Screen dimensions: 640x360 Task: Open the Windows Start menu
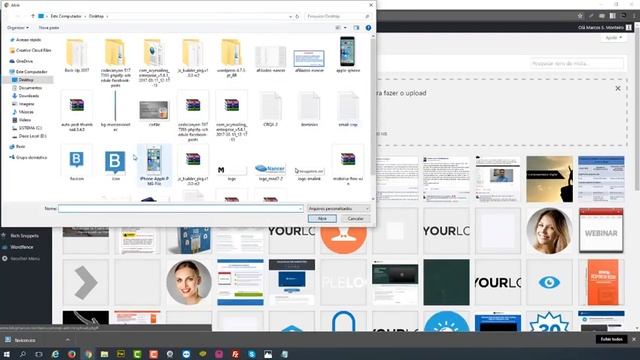pos(7,354)
